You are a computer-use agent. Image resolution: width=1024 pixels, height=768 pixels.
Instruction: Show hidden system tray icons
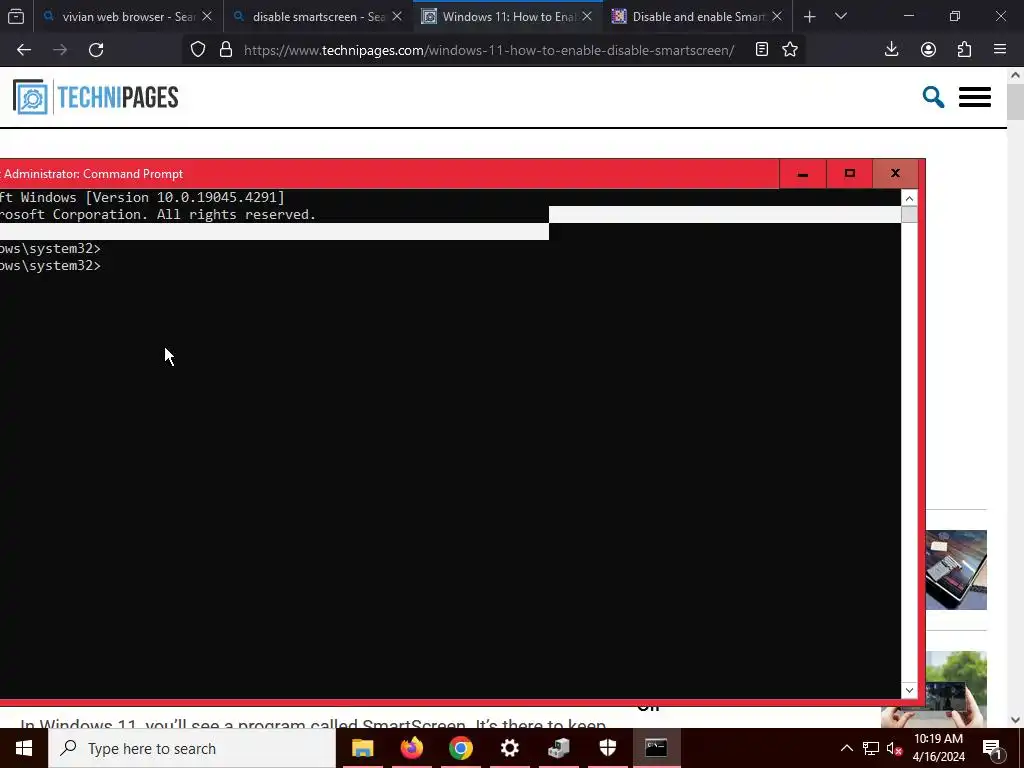(846, 748)
